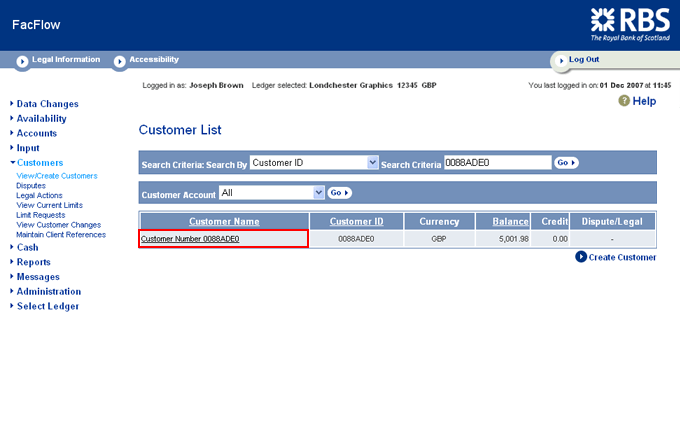Sort table by Customer Name header
This screenshot has width=680, height=447.
pos(224,221)
